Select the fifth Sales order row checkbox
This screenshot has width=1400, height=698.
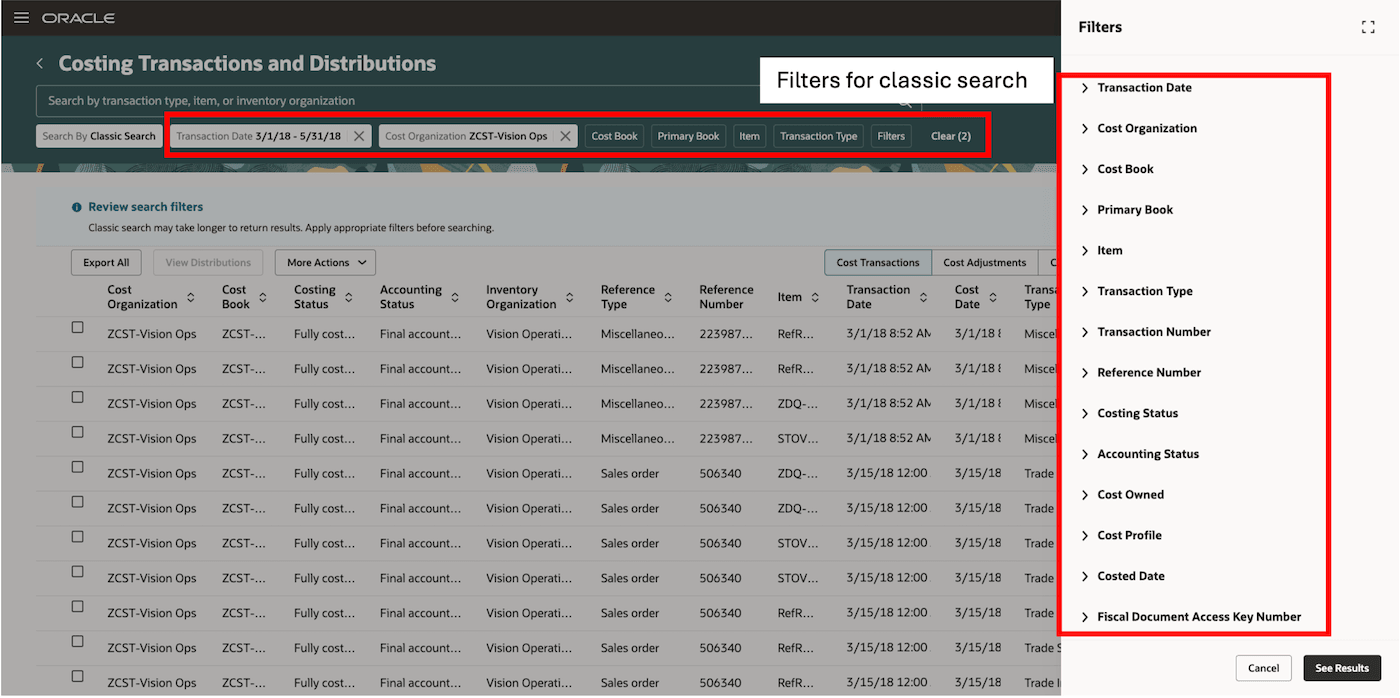click(x=78, y=606)
